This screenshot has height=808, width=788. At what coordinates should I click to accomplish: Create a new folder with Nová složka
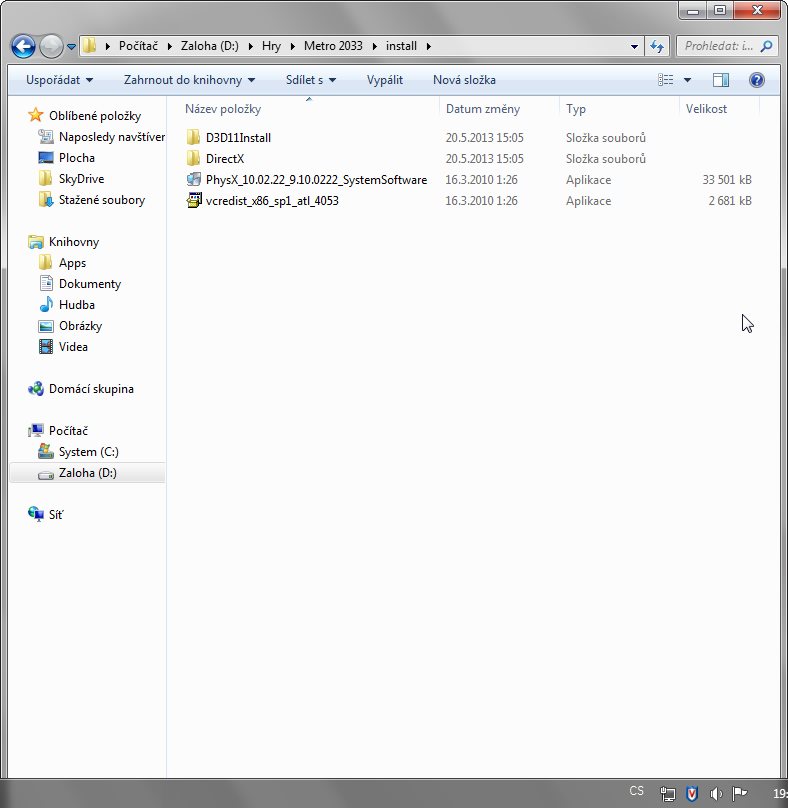pos(464,80)
